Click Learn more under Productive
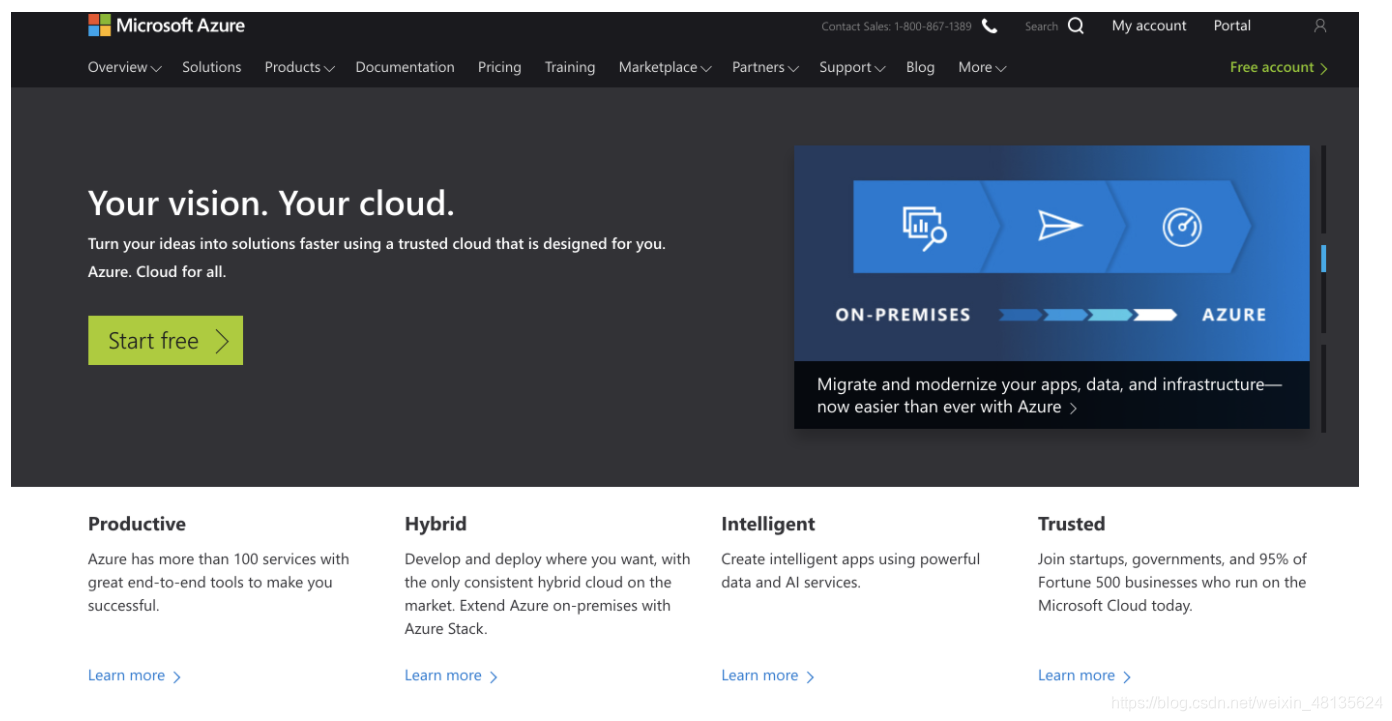The height and width of the screenshot is (721, 1392). pyautogui.click(x=135, y=676)
